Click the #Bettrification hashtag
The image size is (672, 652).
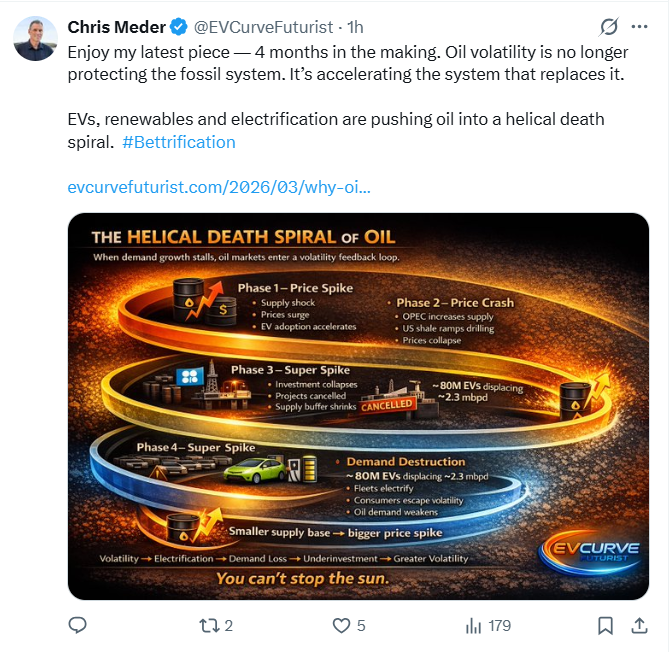click(179, 142)
